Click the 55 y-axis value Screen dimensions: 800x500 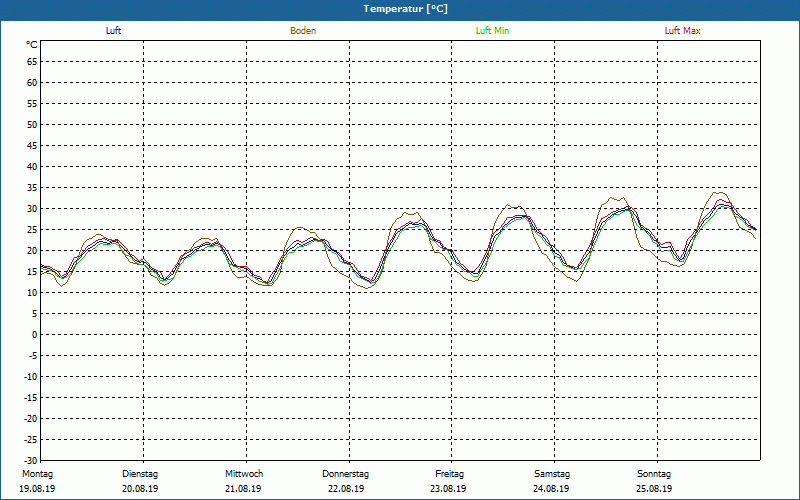click(32, 104)
